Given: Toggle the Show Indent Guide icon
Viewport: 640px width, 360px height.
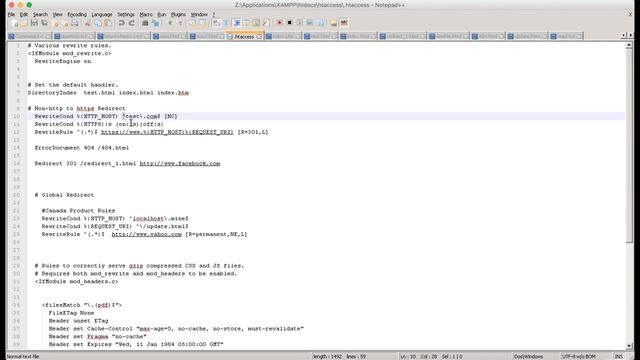Looking at the screenshot, I should click(236, 23).
